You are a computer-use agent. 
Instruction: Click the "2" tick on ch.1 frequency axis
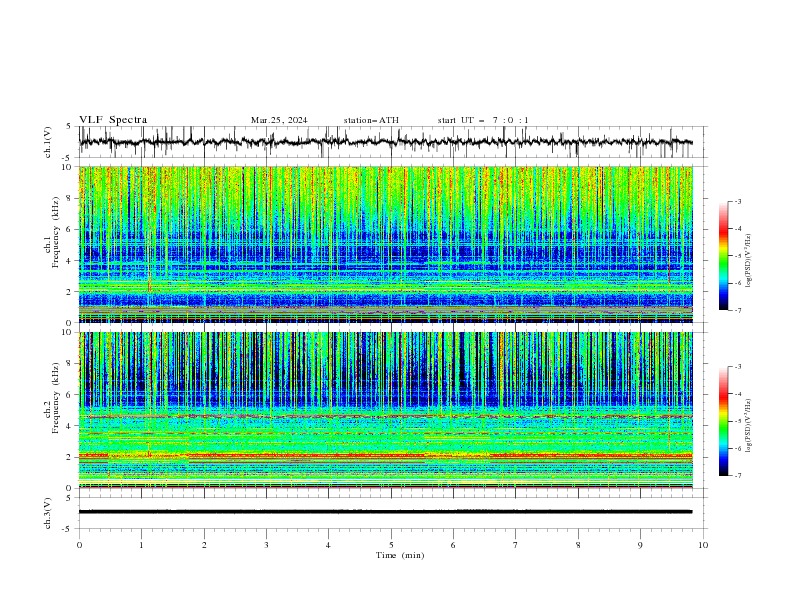click(71, 292)
